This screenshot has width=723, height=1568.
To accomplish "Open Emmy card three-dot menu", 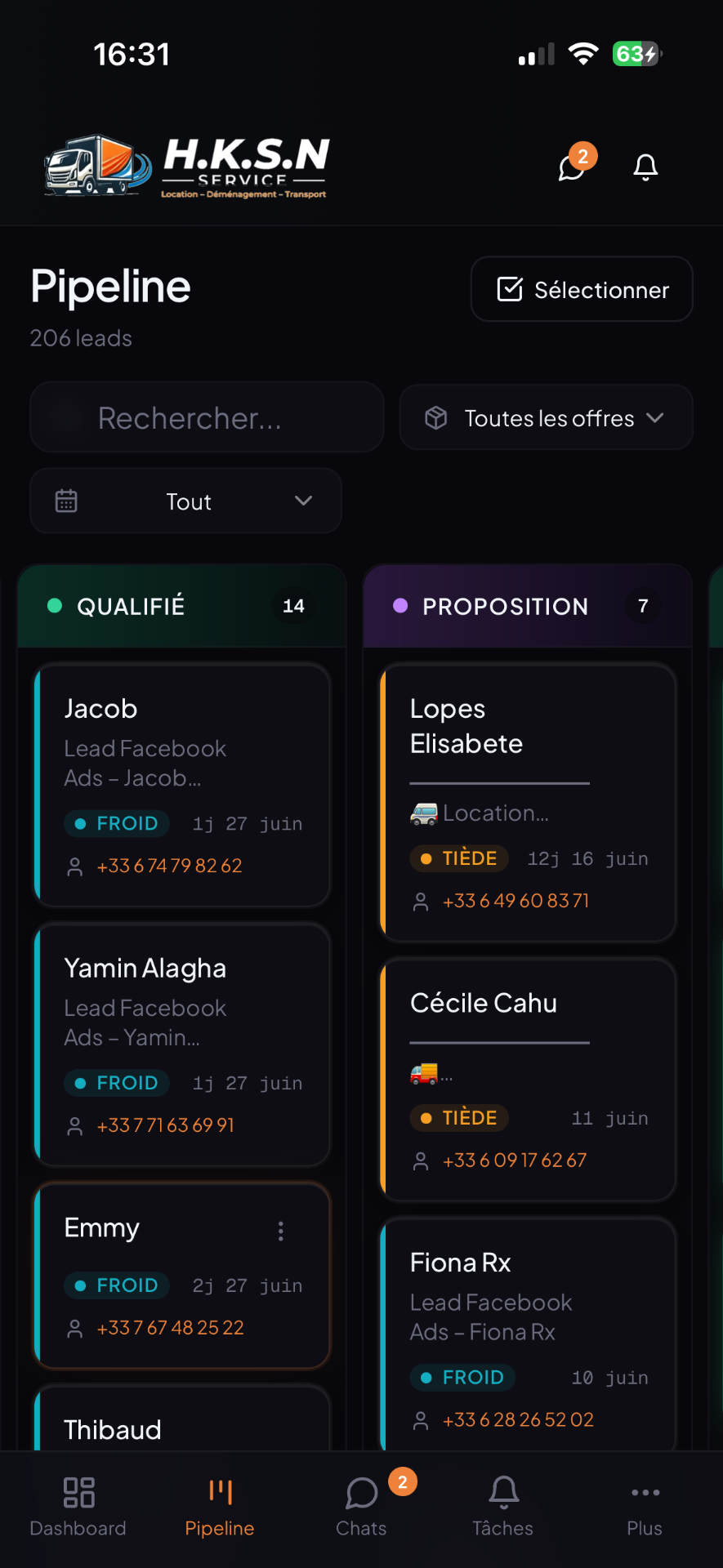I will (281, 1231).
